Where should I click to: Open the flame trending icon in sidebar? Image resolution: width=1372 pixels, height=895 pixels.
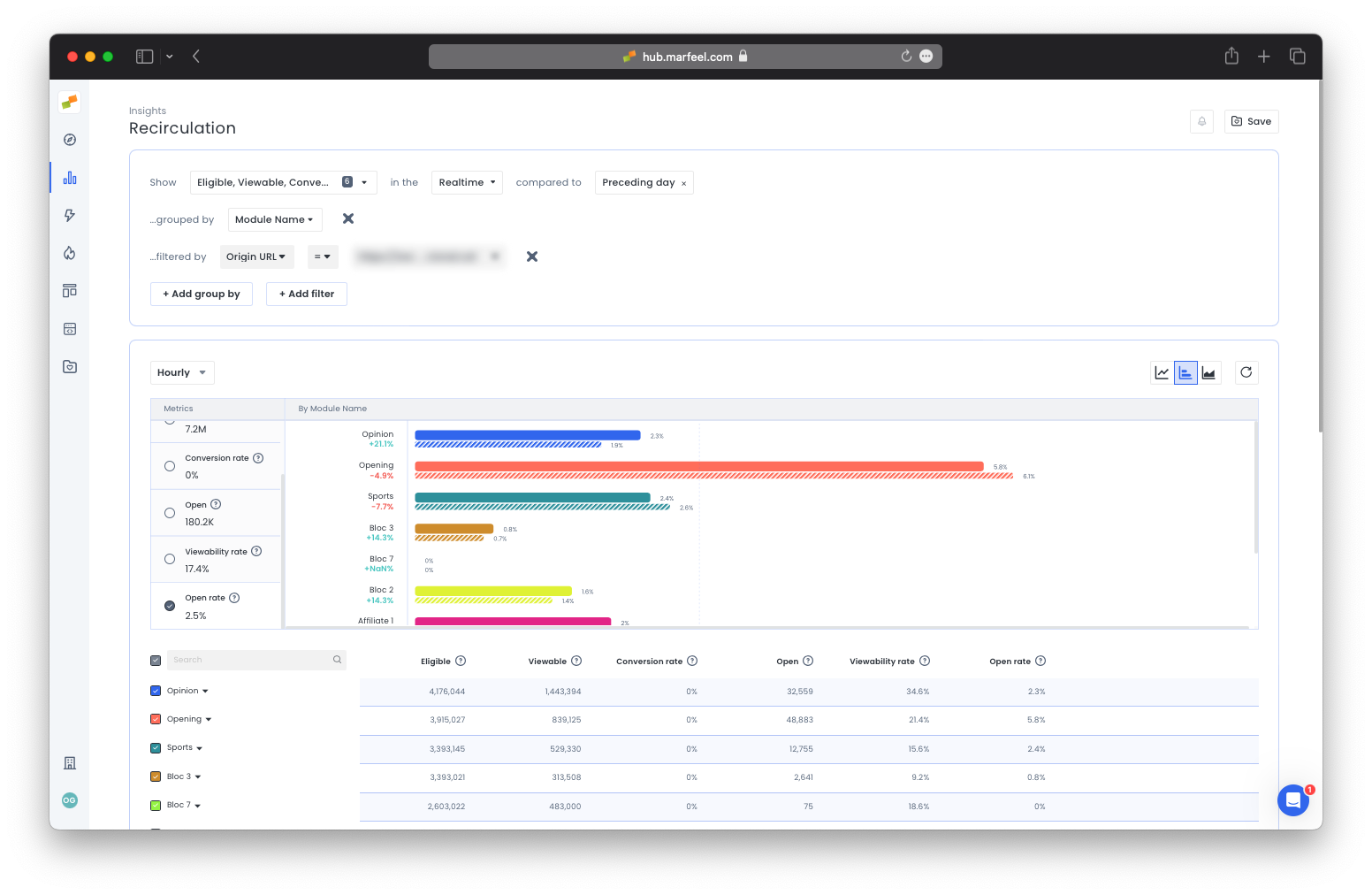[69, 253]
